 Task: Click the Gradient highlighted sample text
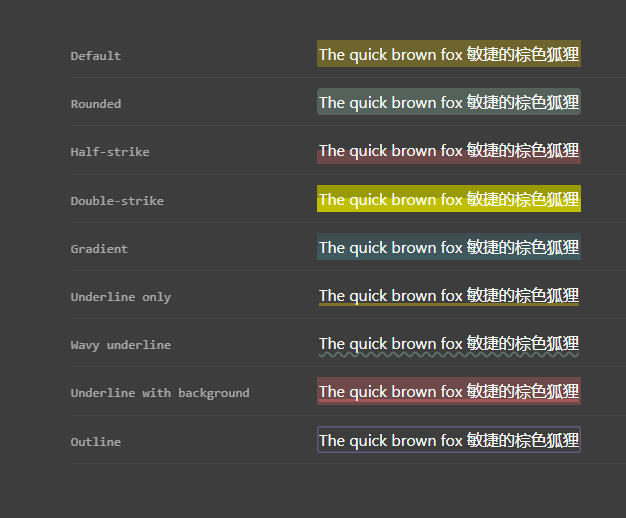449,246
